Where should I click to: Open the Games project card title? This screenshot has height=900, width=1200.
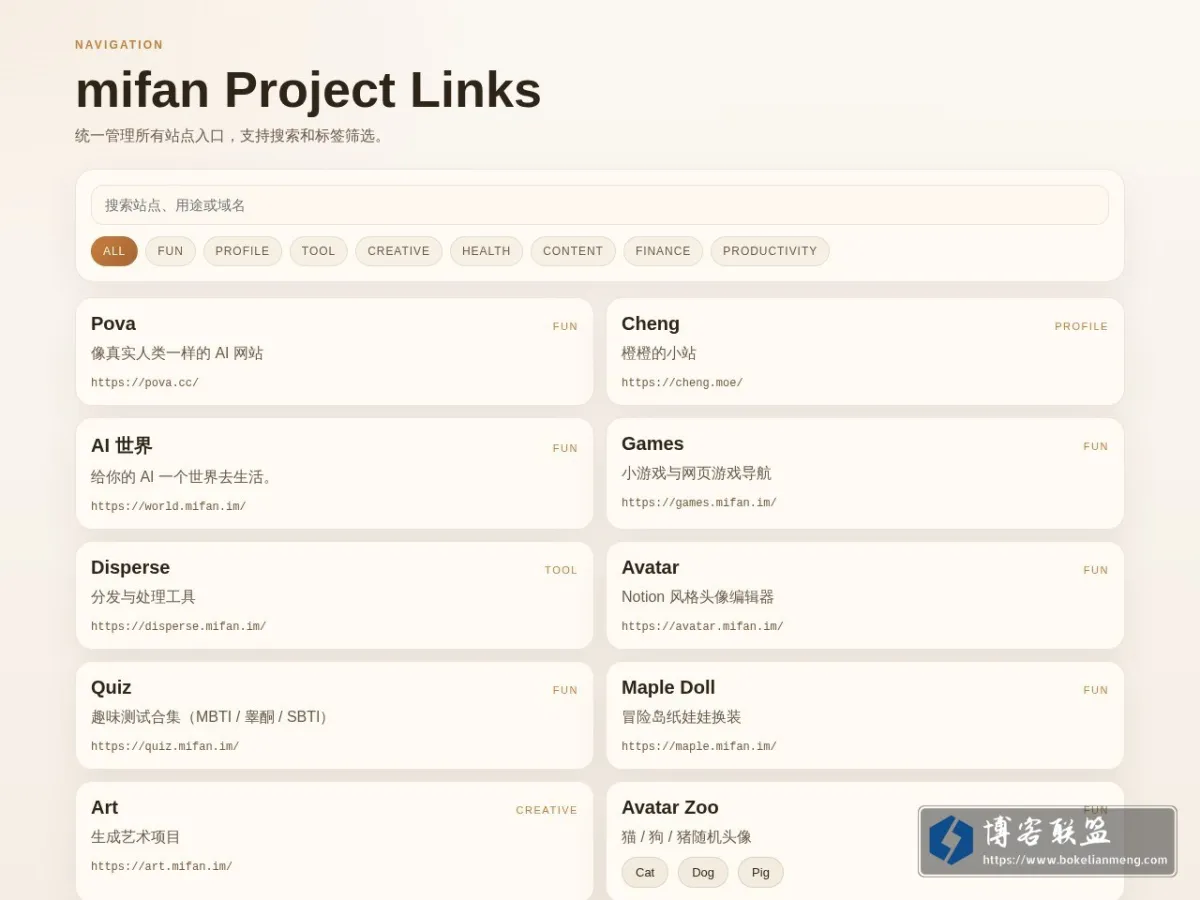coord(652,443)
